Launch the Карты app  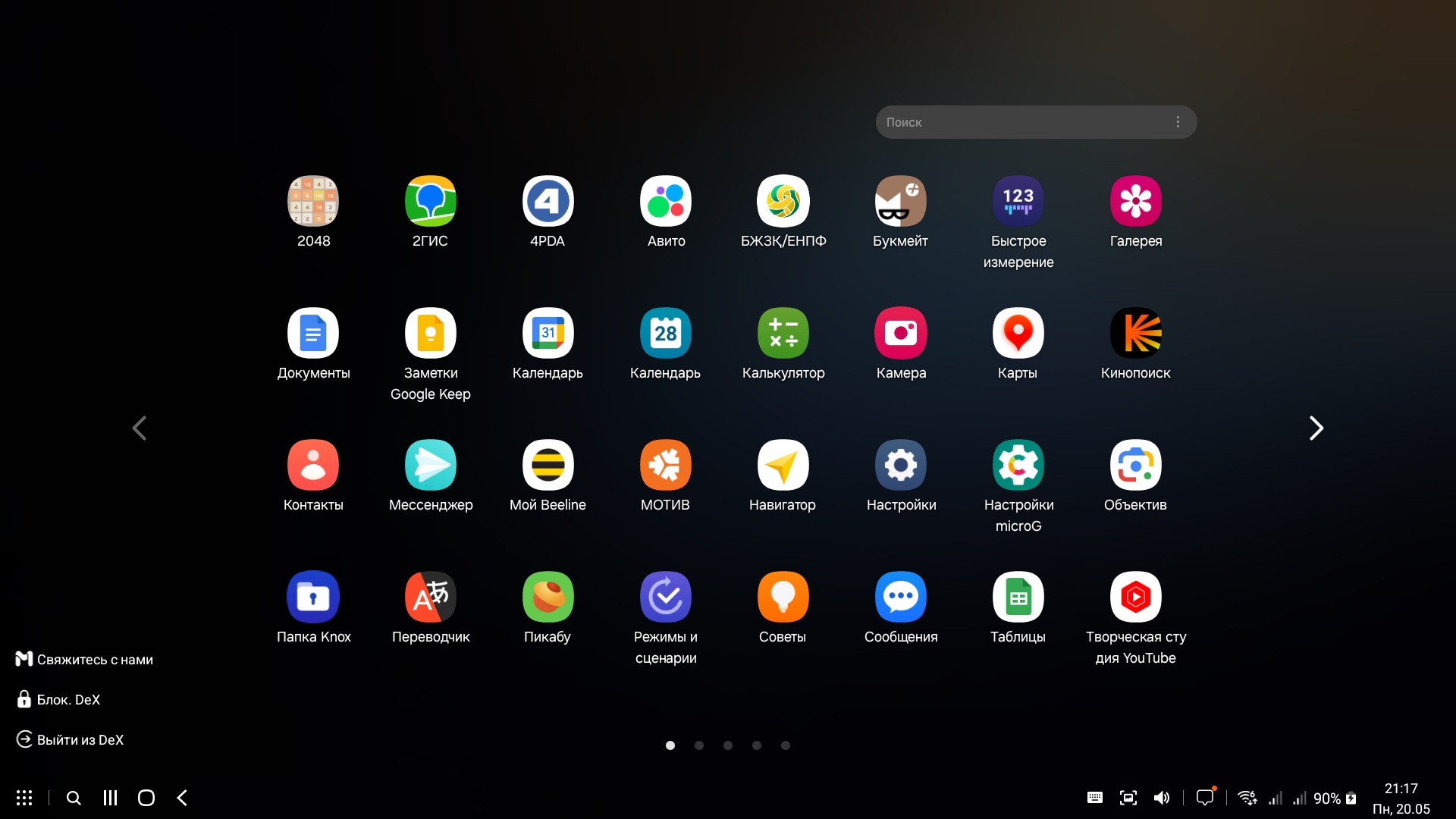pyautogui.click(x=1018, y=333)
